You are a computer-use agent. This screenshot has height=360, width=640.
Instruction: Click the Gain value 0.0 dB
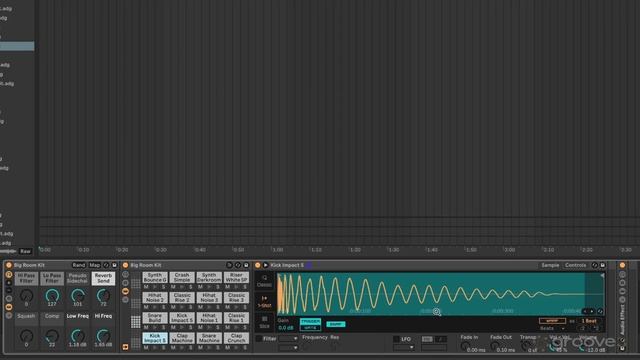coord(286,328)
